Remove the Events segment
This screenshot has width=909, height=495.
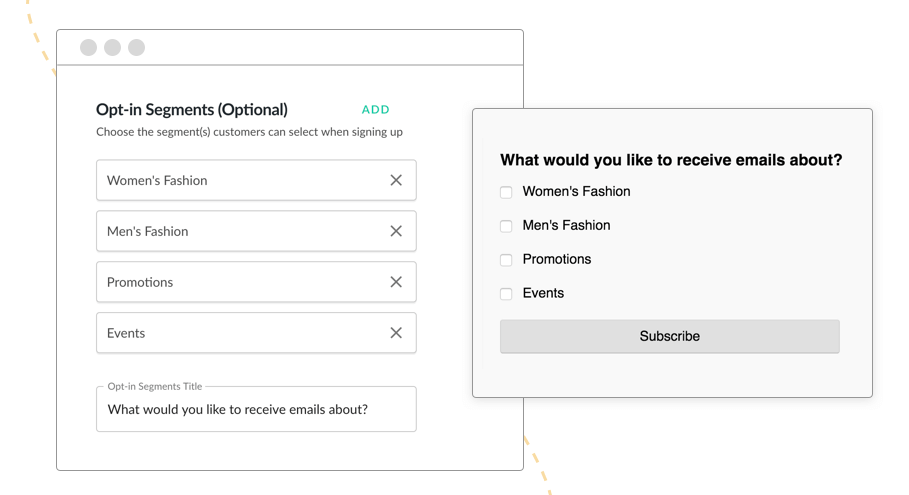396,333
